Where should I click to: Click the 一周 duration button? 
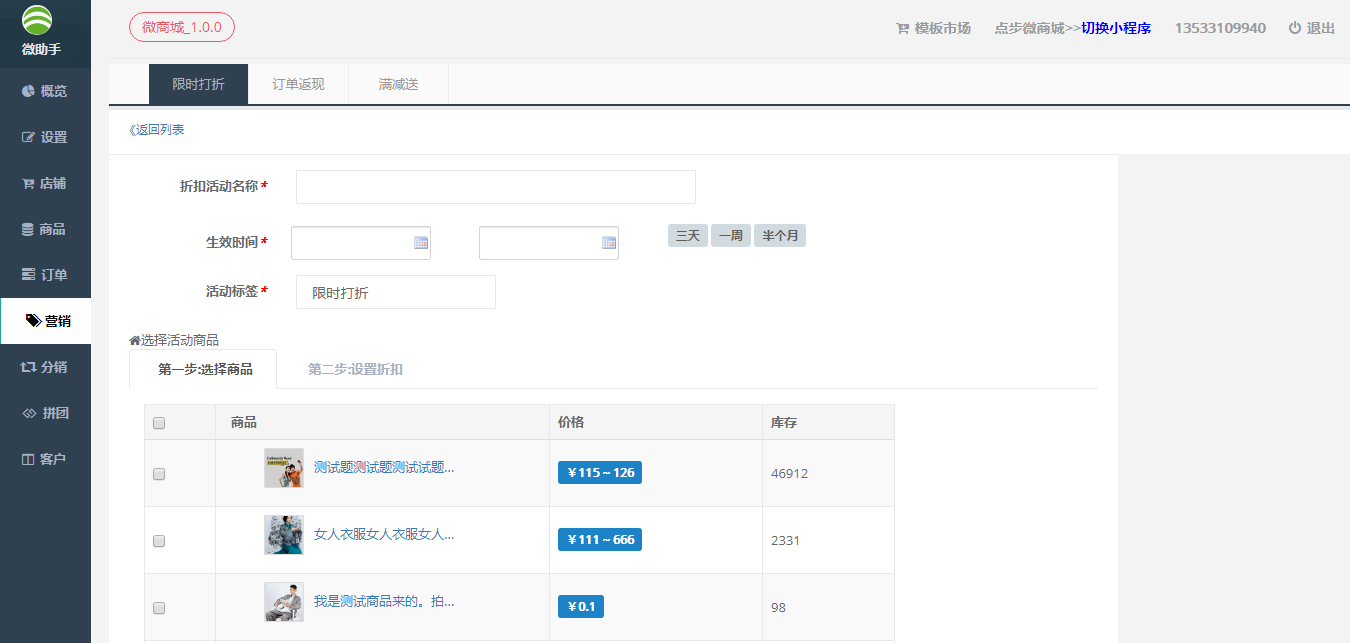730,236
